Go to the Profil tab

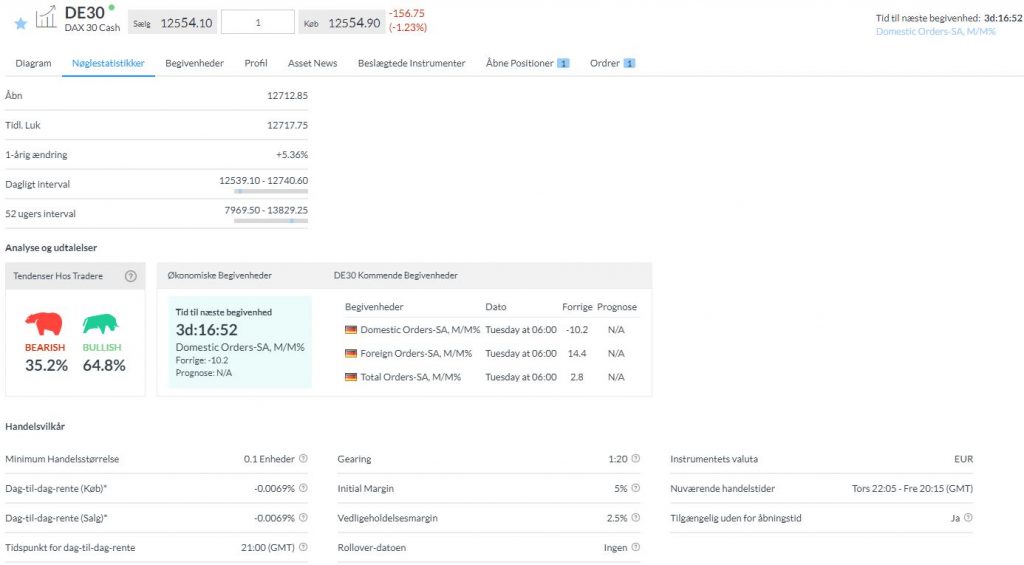(256, 63)
